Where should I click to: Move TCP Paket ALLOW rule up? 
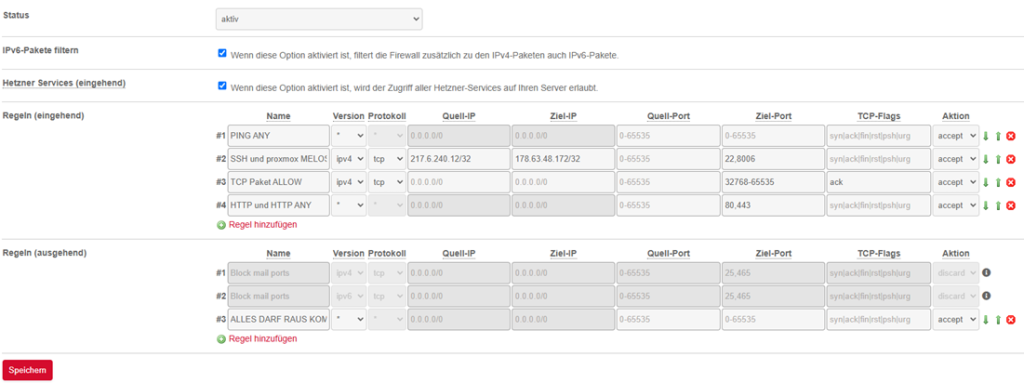(x=998, y=182)
